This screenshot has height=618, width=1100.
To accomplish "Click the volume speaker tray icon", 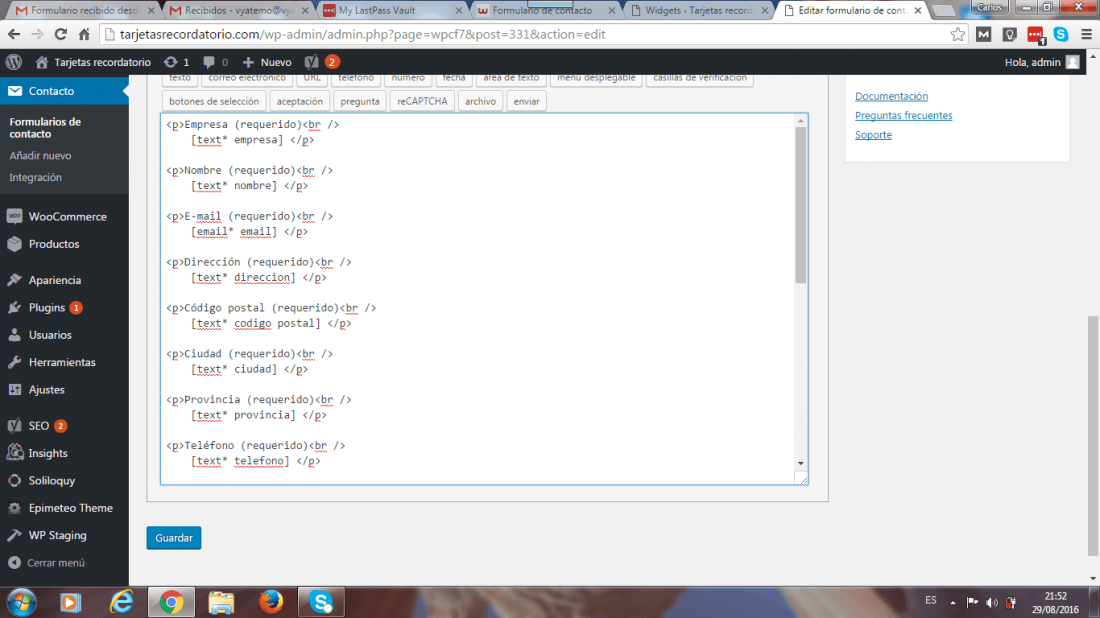I will click(991, 602).
